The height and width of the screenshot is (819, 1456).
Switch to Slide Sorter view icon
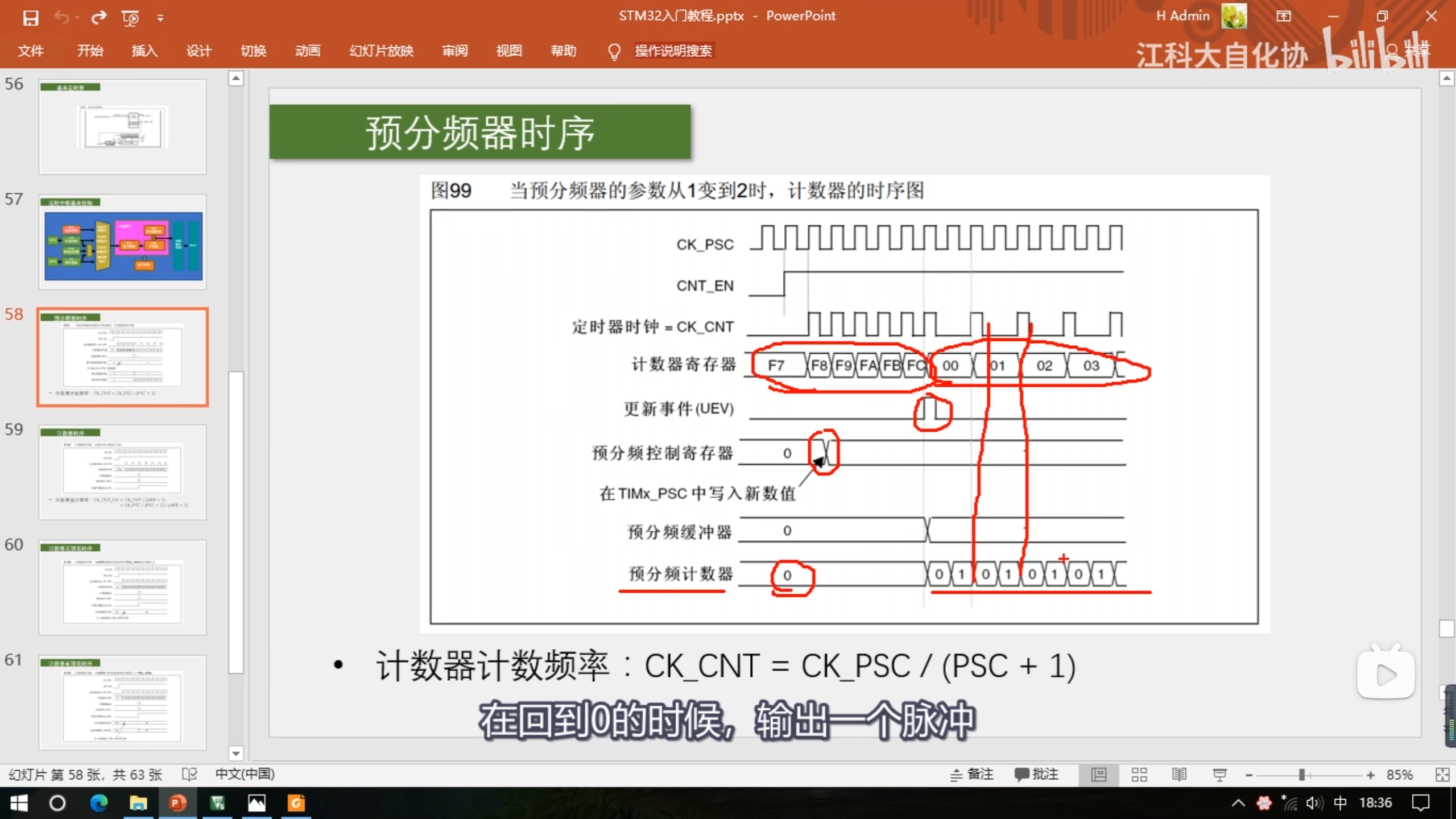(1139, 775)
